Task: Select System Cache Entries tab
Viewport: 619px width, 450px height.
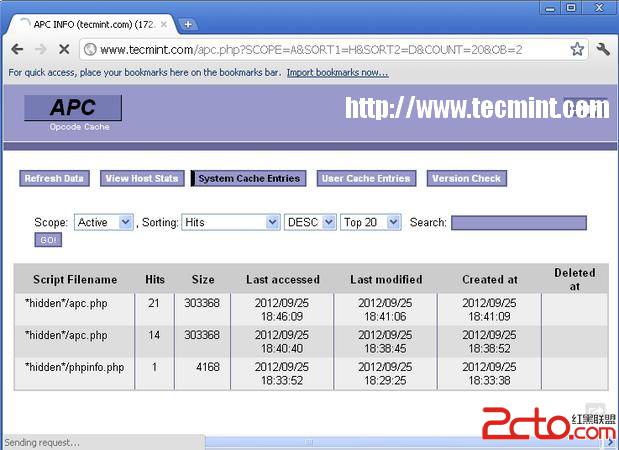Action: point(249,178)
